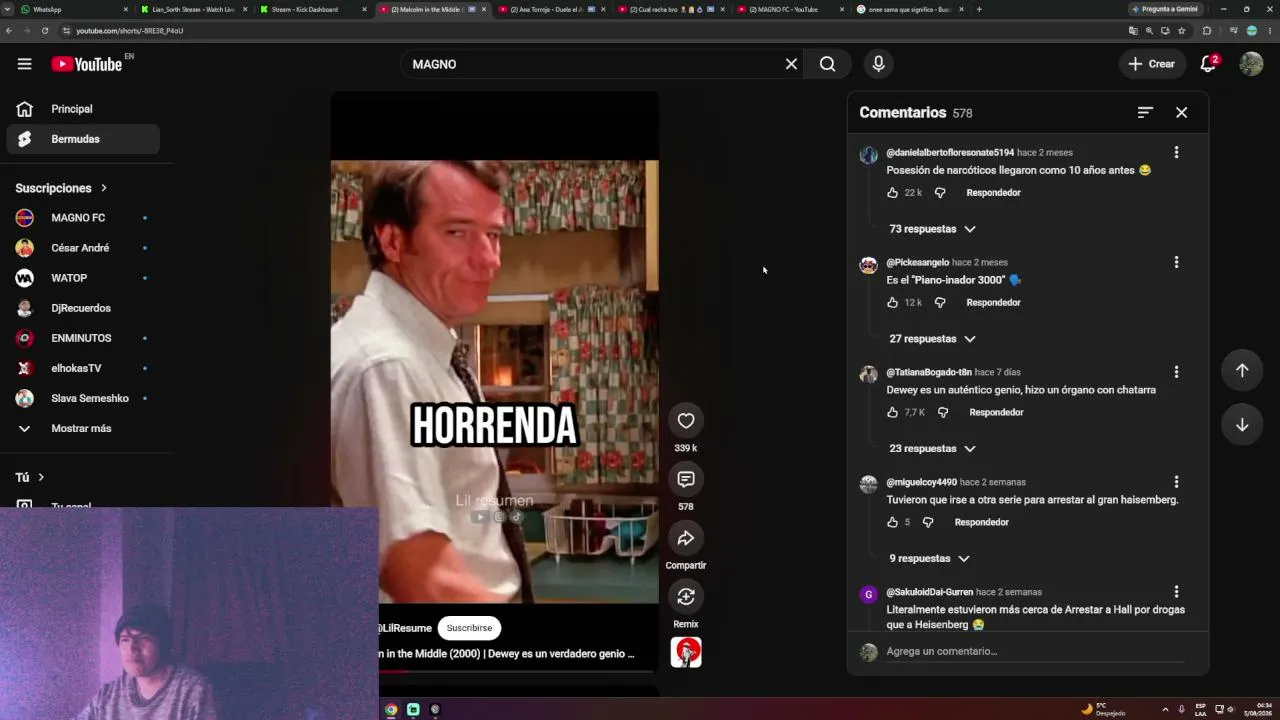Select Principal in the sidebar
Image resolution: width=1280 pixels, height=720 pixels.
click(83, 109)
